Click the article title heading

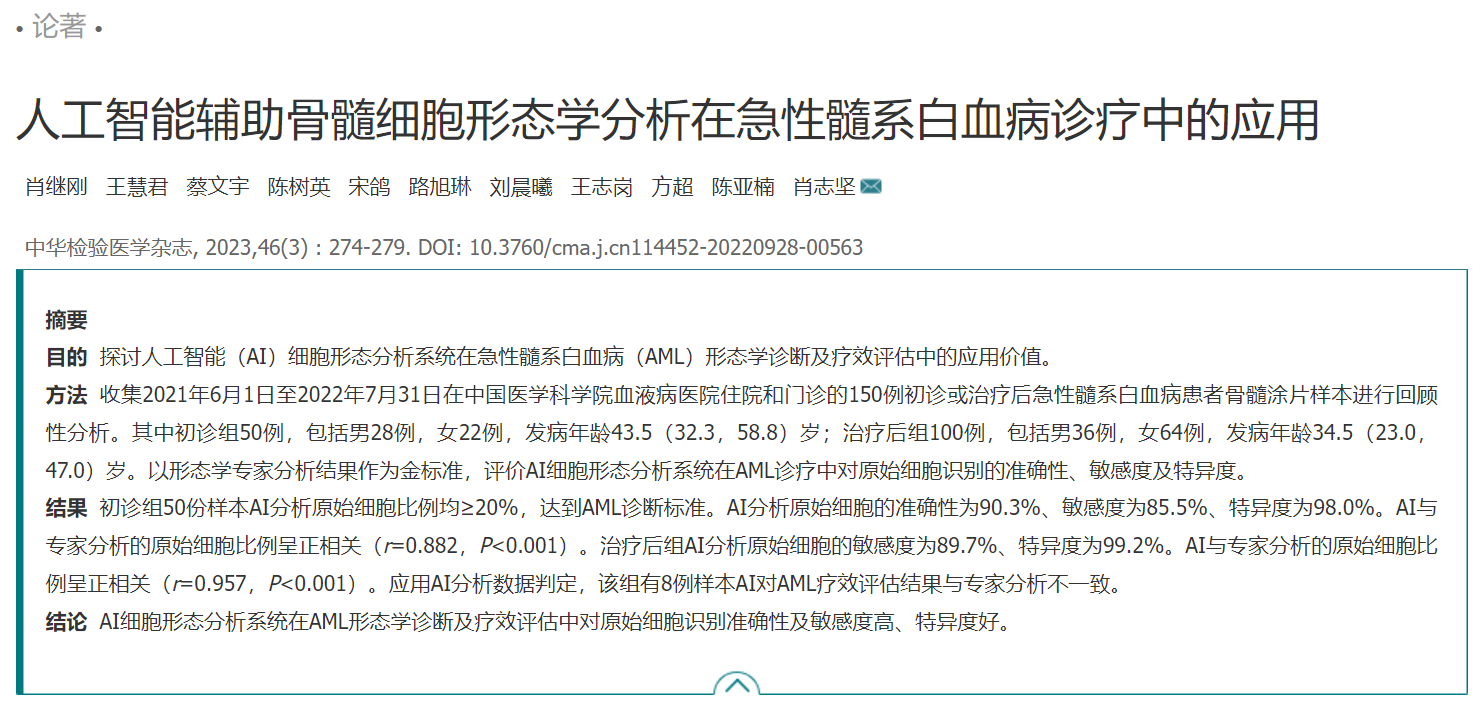[x=668, y=120]
